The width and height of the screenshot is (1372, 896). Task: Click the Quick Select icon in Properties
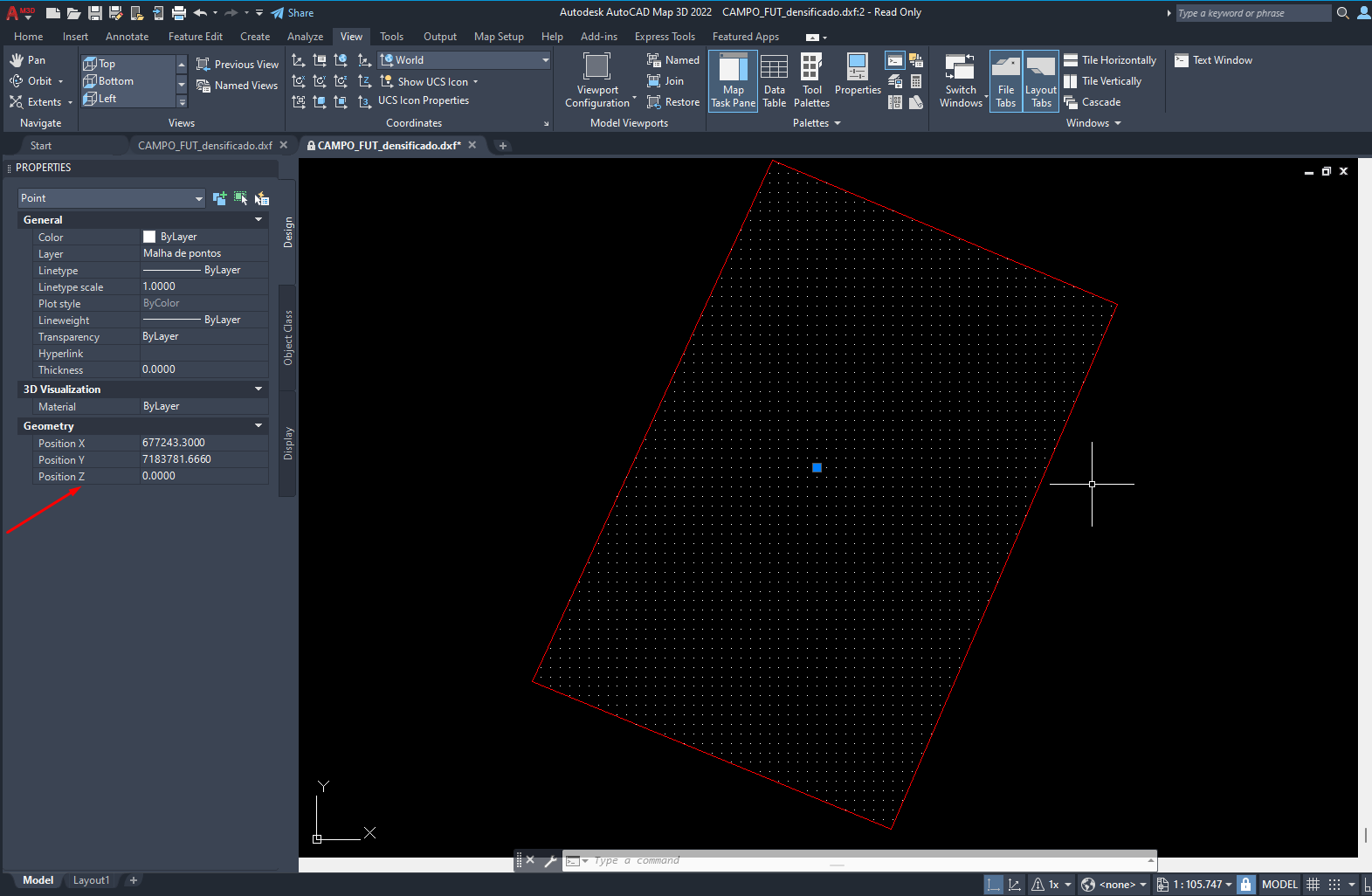coord(262,198)
